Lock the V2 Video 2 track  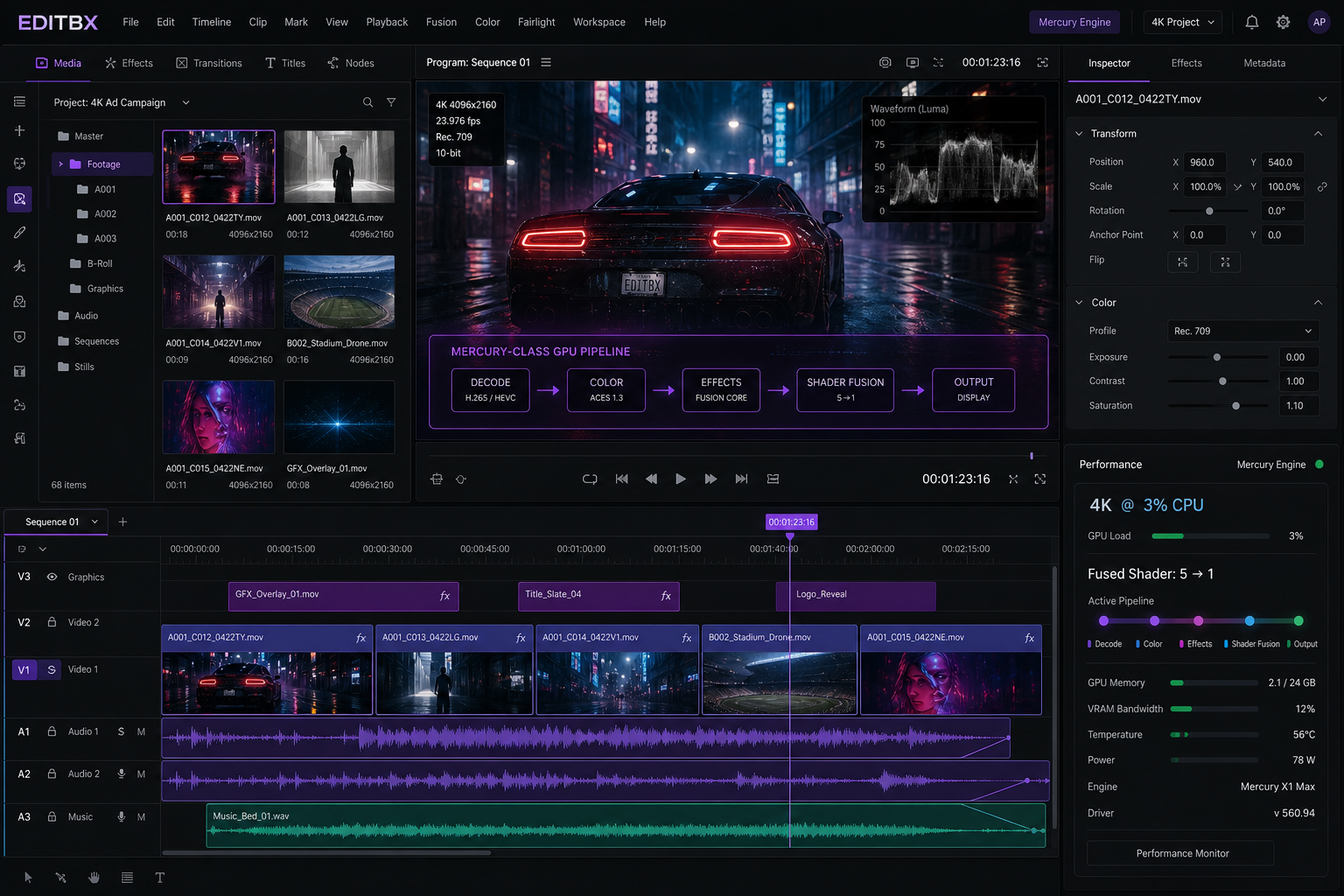click(52, 622)
